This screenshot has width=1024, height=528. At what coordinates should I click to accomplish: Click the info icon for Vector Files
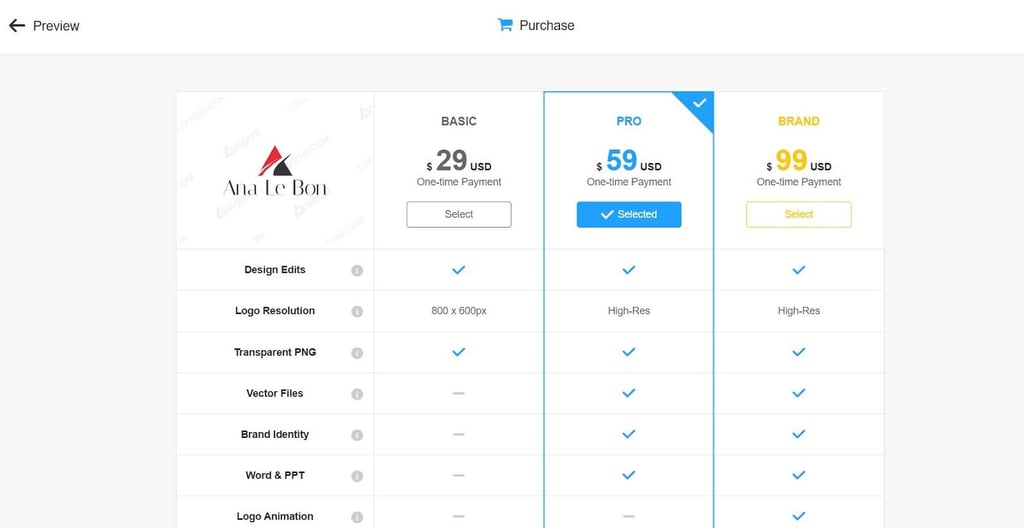pyautogui.click(x=357, y=394)
